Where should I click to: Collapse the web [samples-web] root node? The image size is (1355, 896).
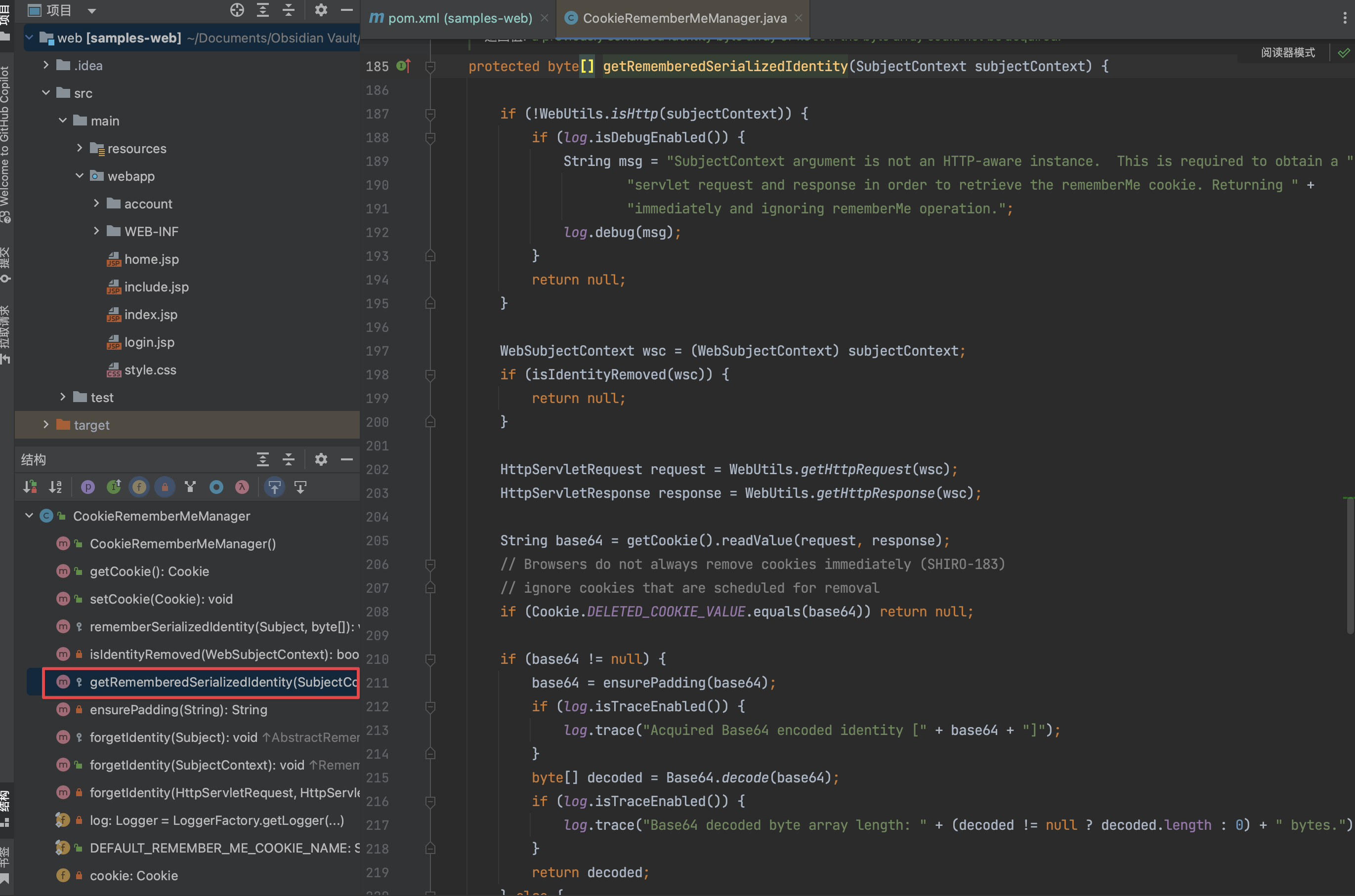[29, 38]
